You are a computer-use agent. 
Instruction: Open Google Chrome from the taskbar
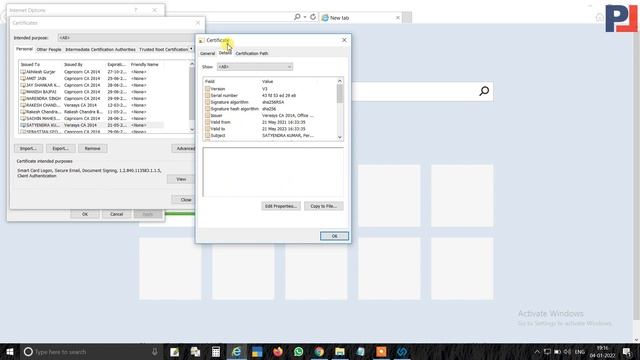click(x=319, y=351)
